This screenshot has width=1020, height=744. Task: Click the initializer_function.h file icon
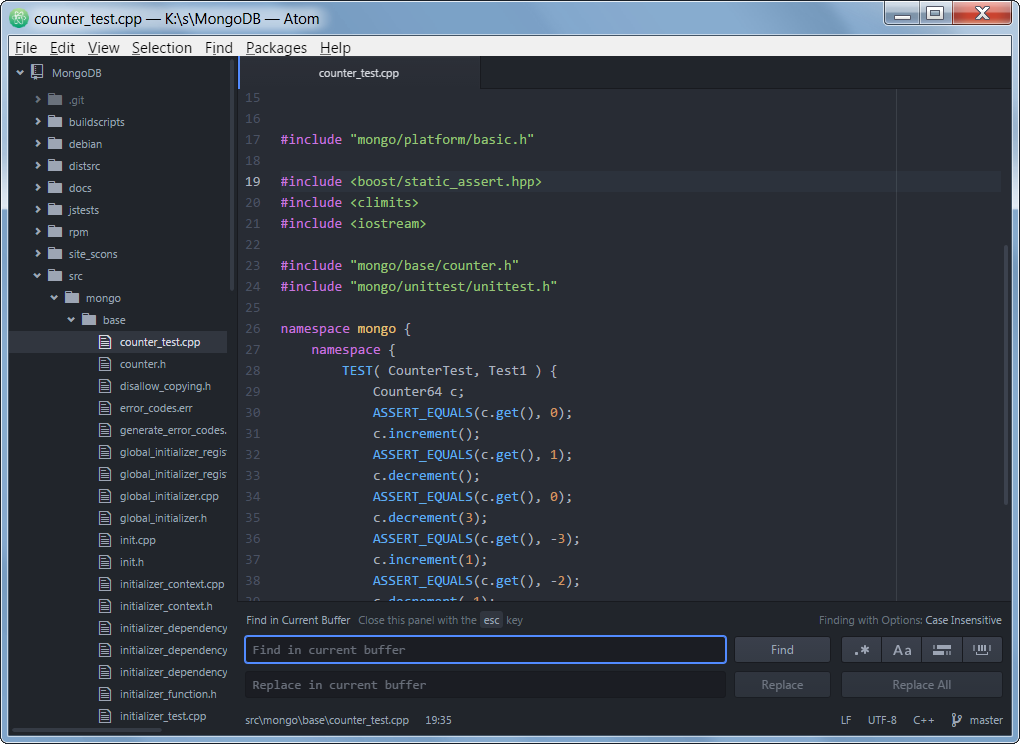point(105,694)
